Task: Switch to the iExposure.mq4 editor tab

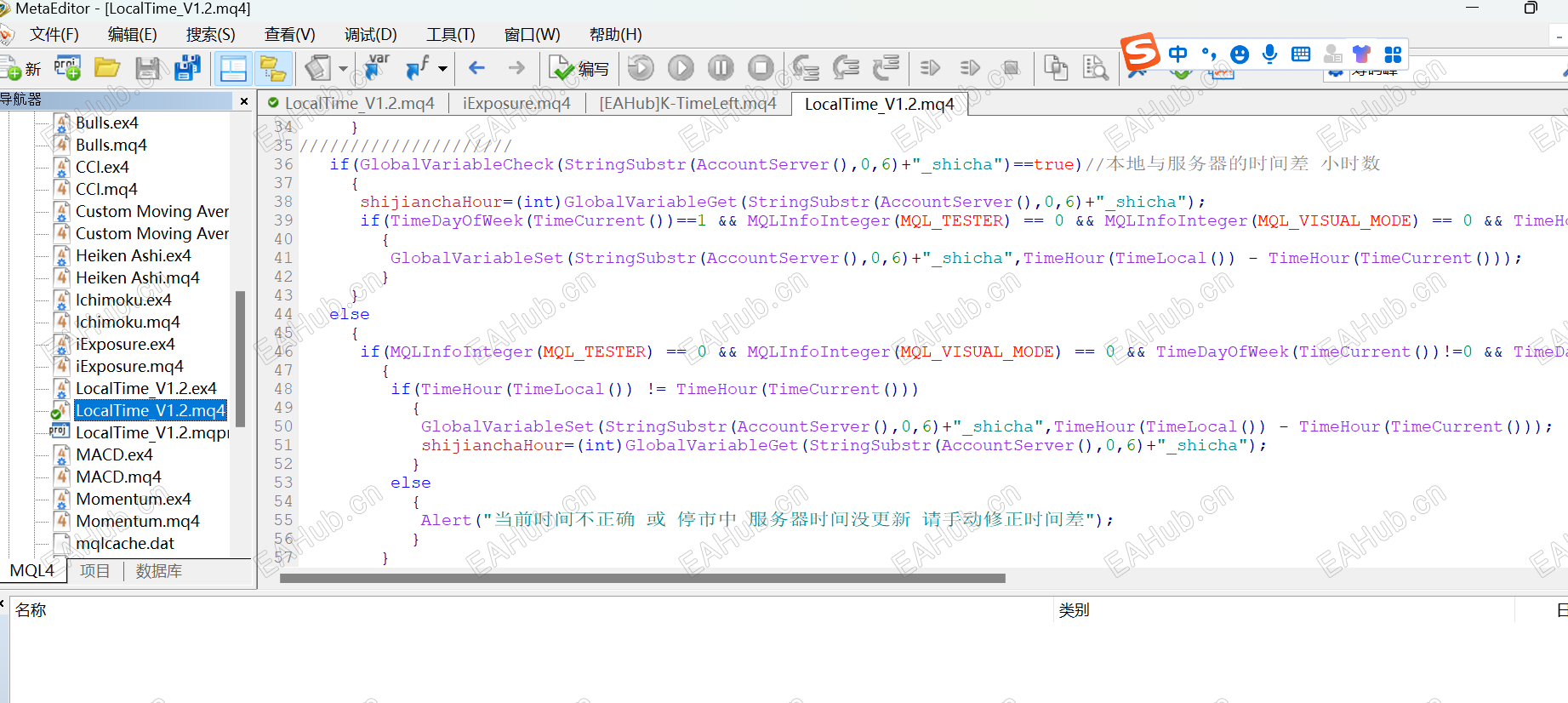Action: pyautogui.click(x=516, y=103)
